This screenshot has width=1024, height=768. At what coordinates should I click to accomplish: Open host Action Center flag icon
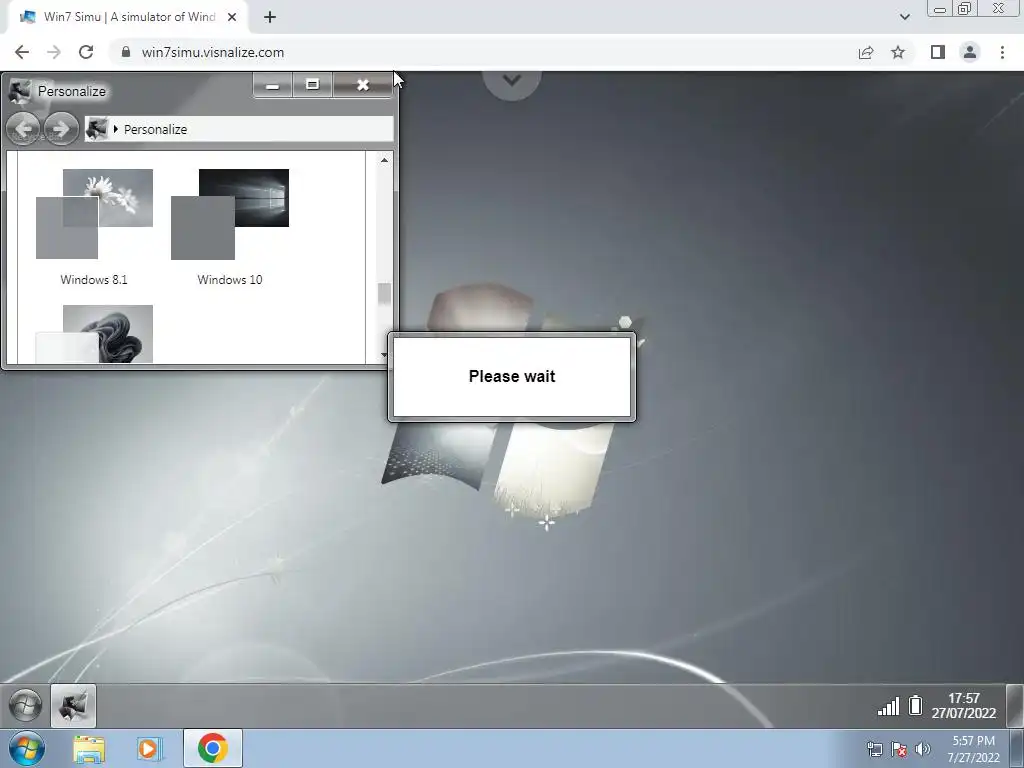click(x=899, y=750)
